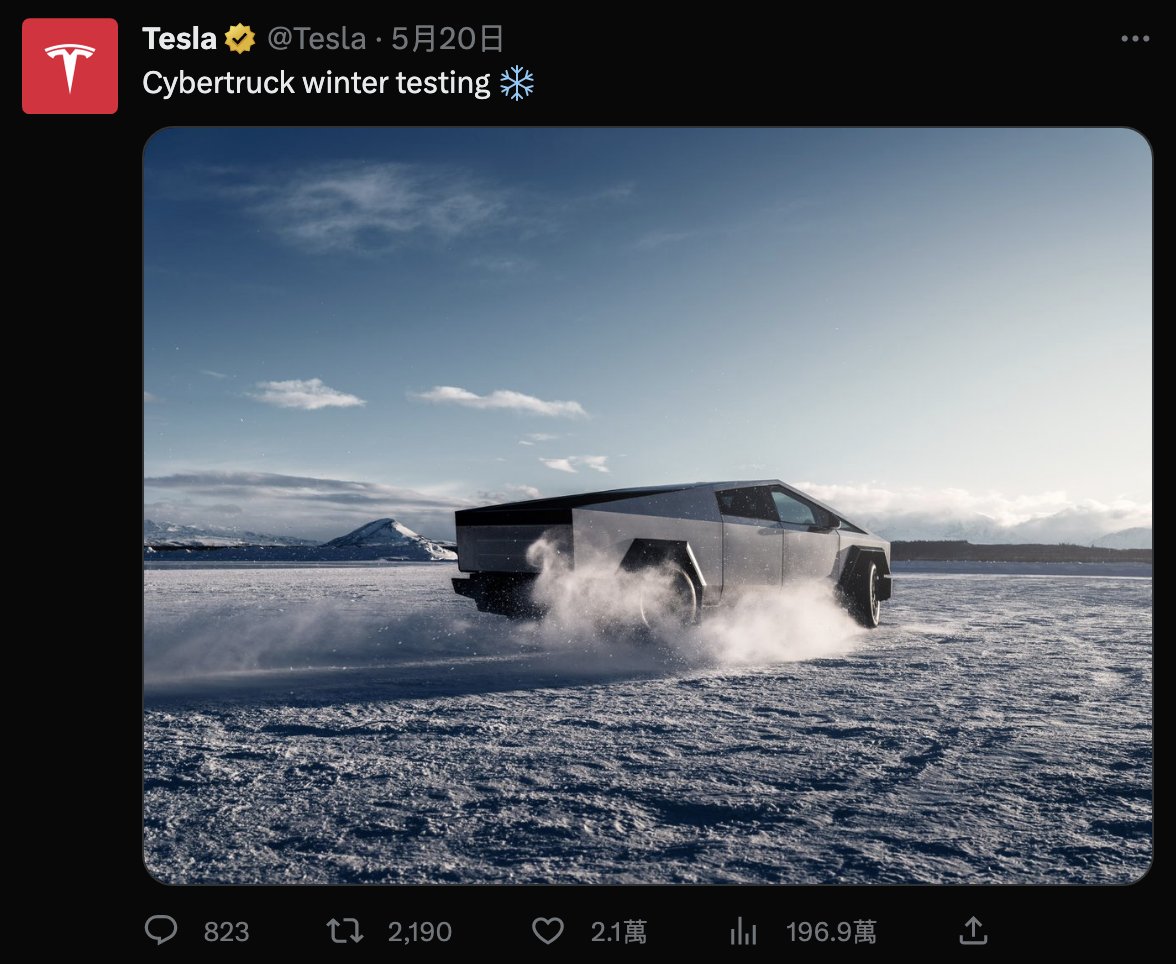Image resolution: width=1176 pixels, height=964 pixels.
Task: Click the gold verified badge
Action: [240, 39]
